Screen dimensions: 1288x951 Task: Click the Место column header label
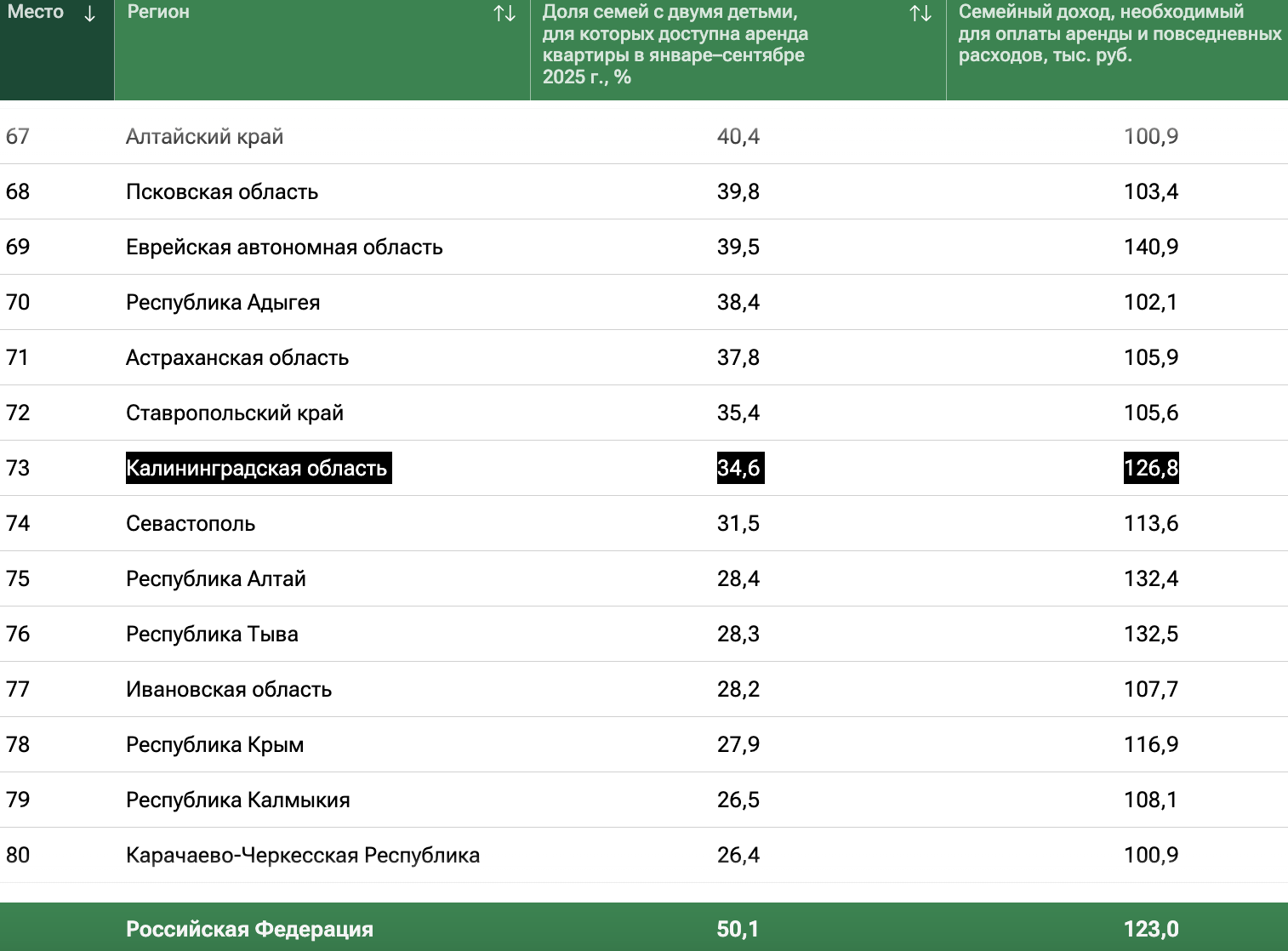click(36, 13)
